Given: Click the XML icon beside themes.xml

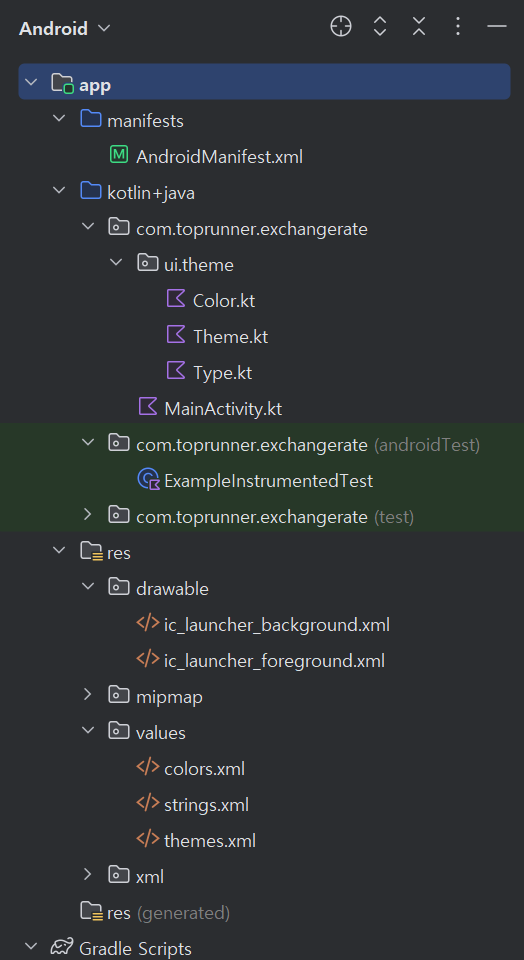Looking at the screenshot, I should pyautogui.click(x=148, y=839).
